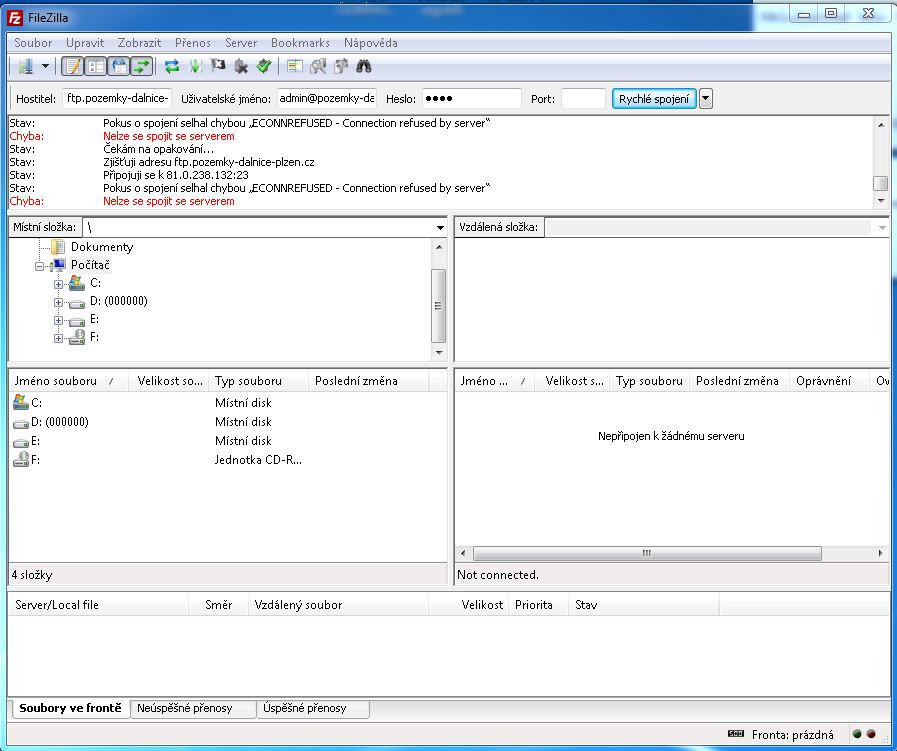Image resolution: width=897 pixels, height=751 pixels.
Task: Click the Počítač computer icon in tree
Action: [x=58, y=265]
